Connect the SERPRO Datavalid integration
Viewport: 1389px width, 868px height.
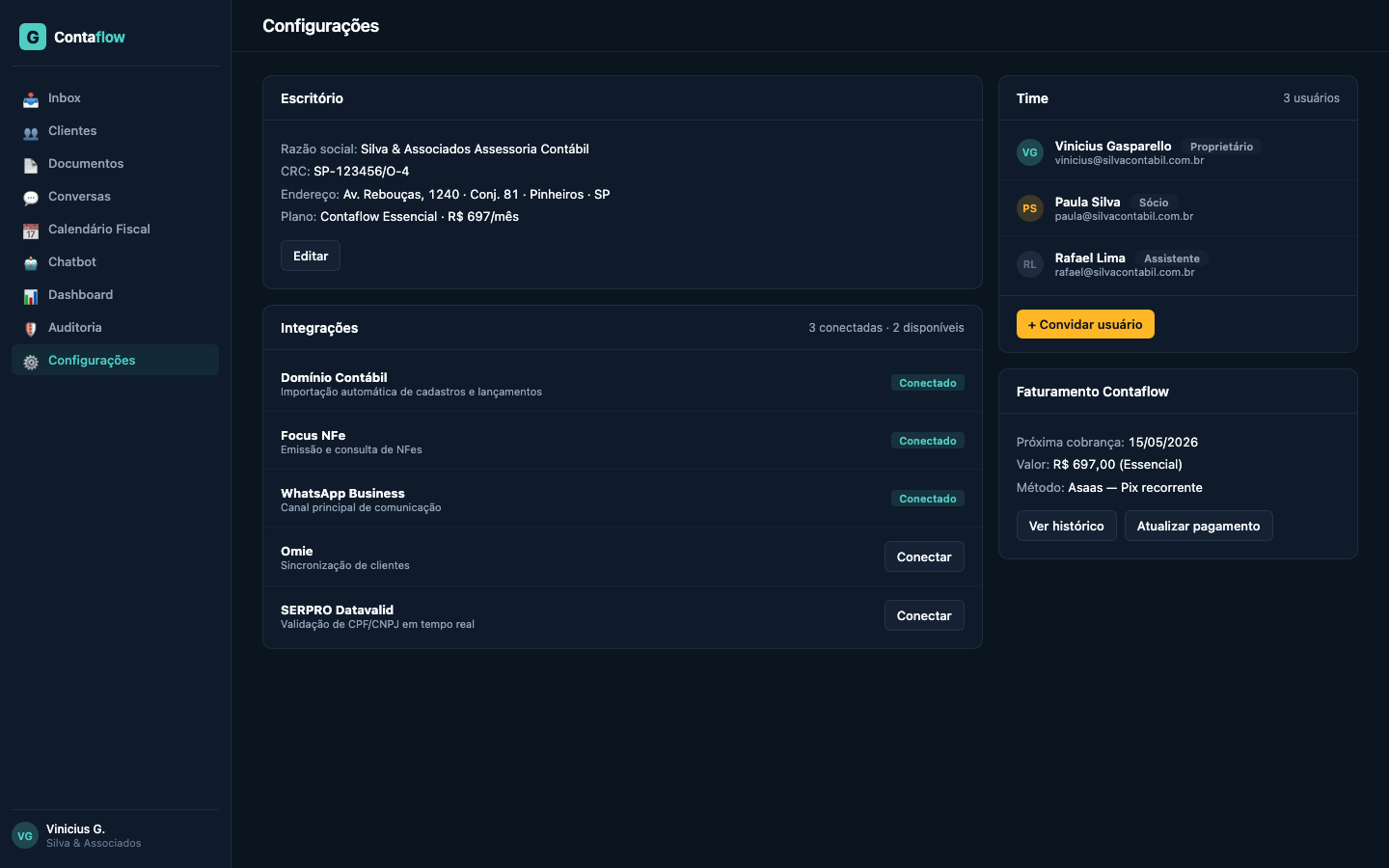point(923,615)
